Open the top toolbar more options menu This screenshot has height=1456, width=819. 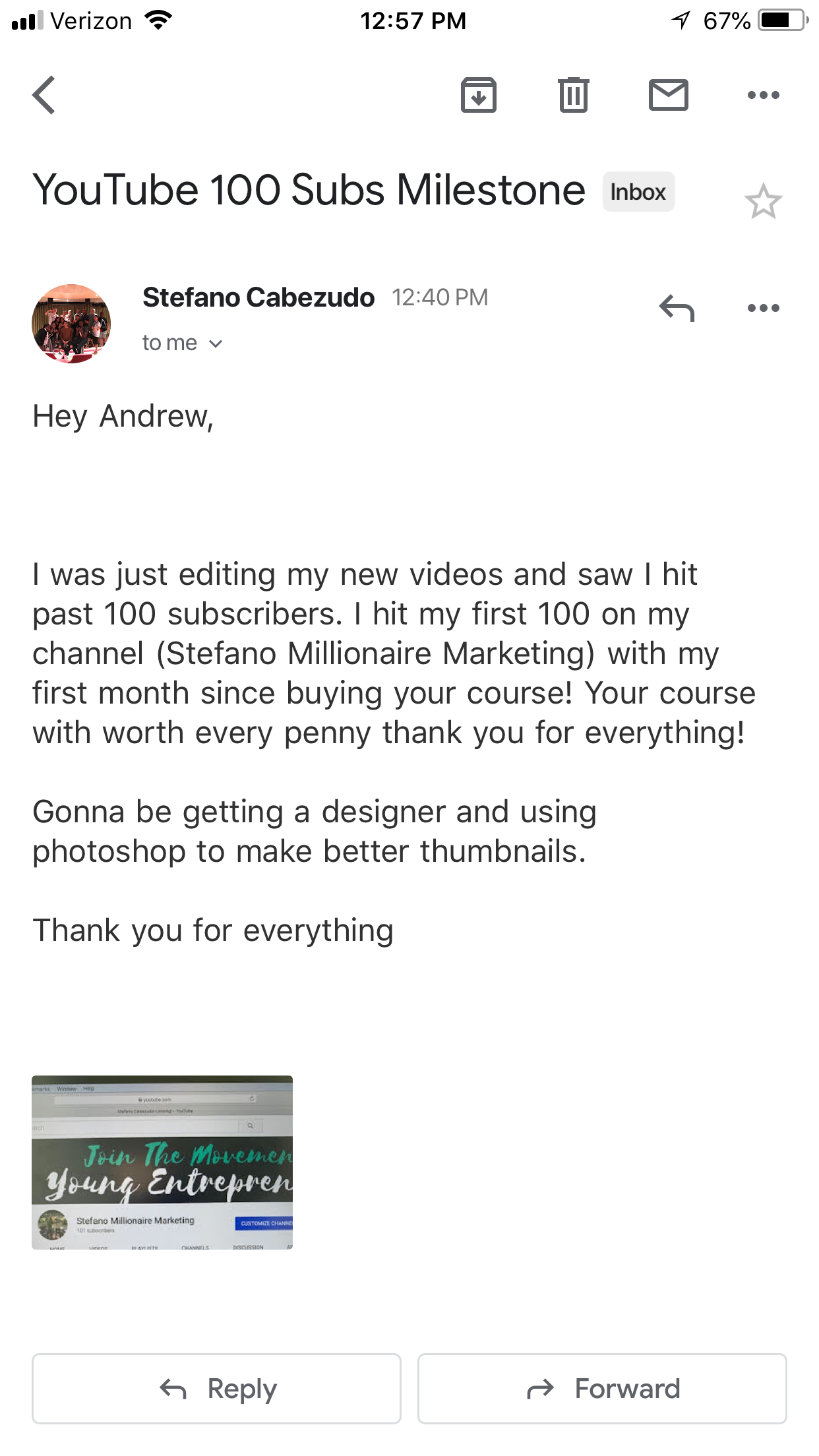pyautogui.click(x=764, y=95)
